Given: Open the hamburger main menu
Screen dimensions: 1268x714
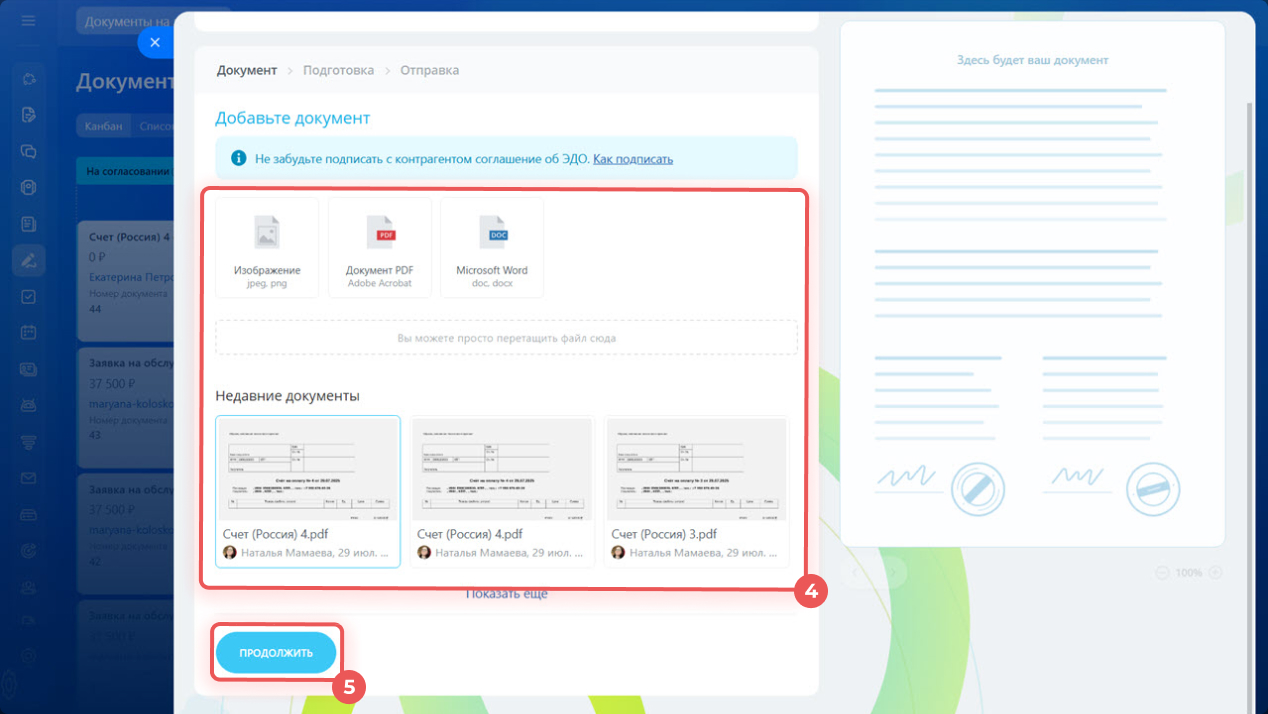Looking at the screenshot, I should point(28,20).
